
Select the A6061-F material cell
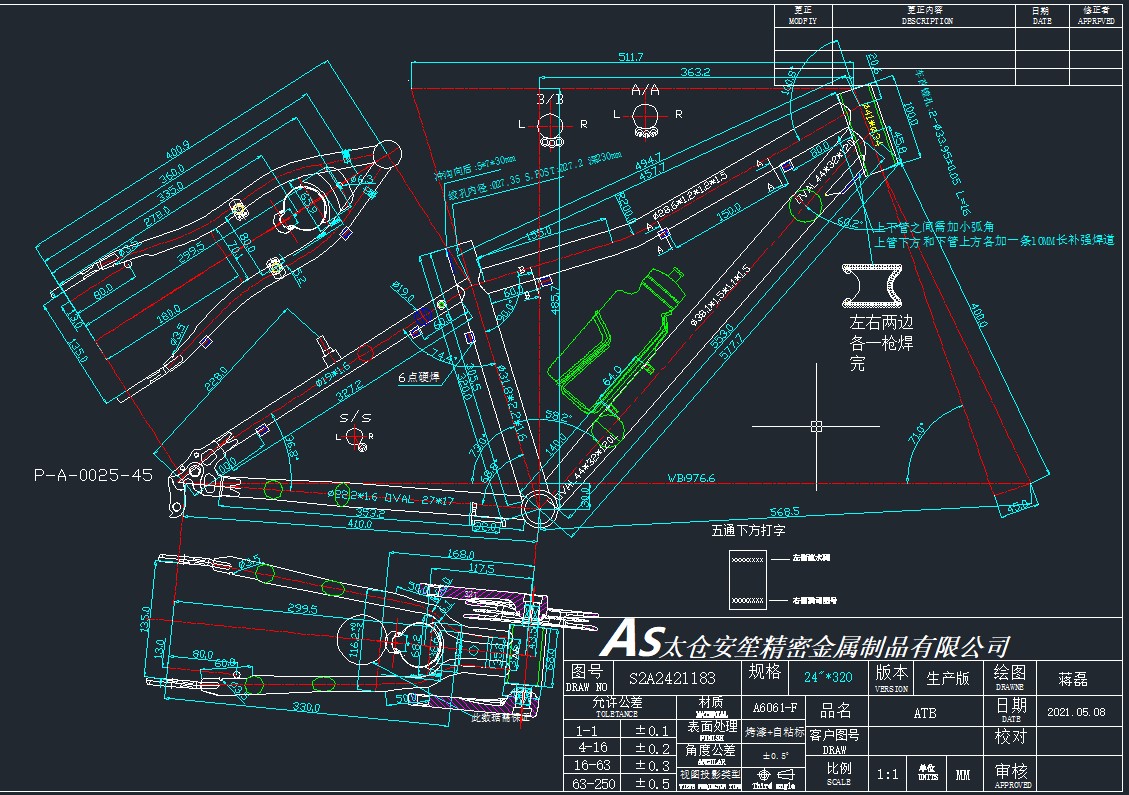point(774,707)
